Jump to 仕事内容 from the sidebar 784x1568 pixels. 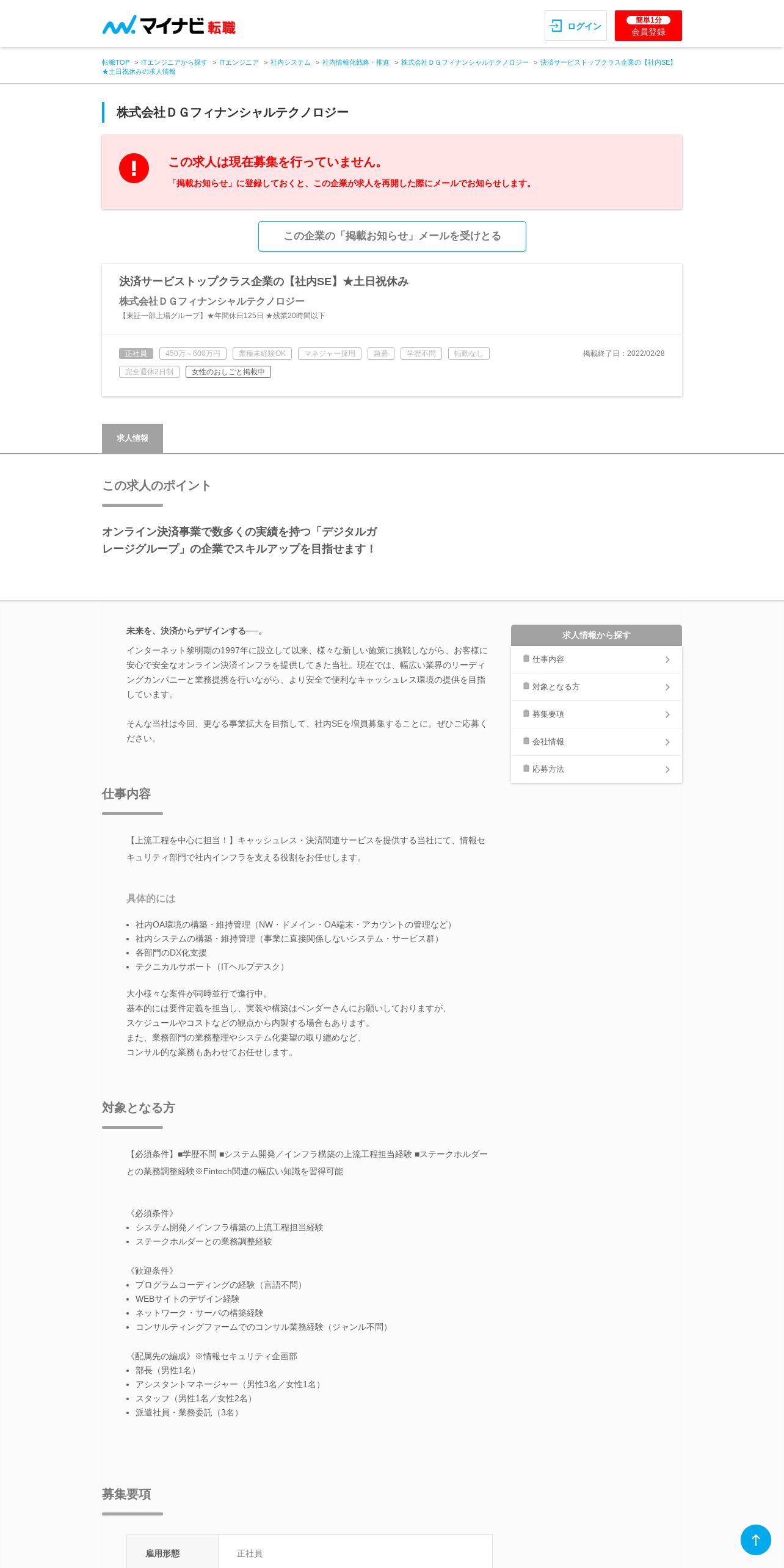pos(596,659)
